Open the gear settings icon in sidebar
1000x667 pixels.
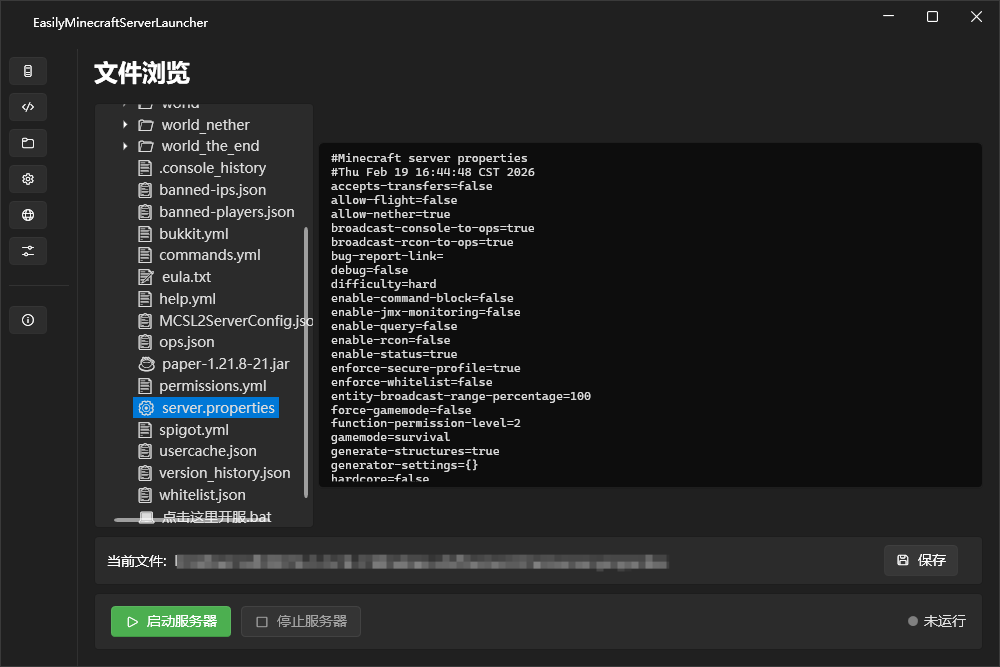click(28, 179)
